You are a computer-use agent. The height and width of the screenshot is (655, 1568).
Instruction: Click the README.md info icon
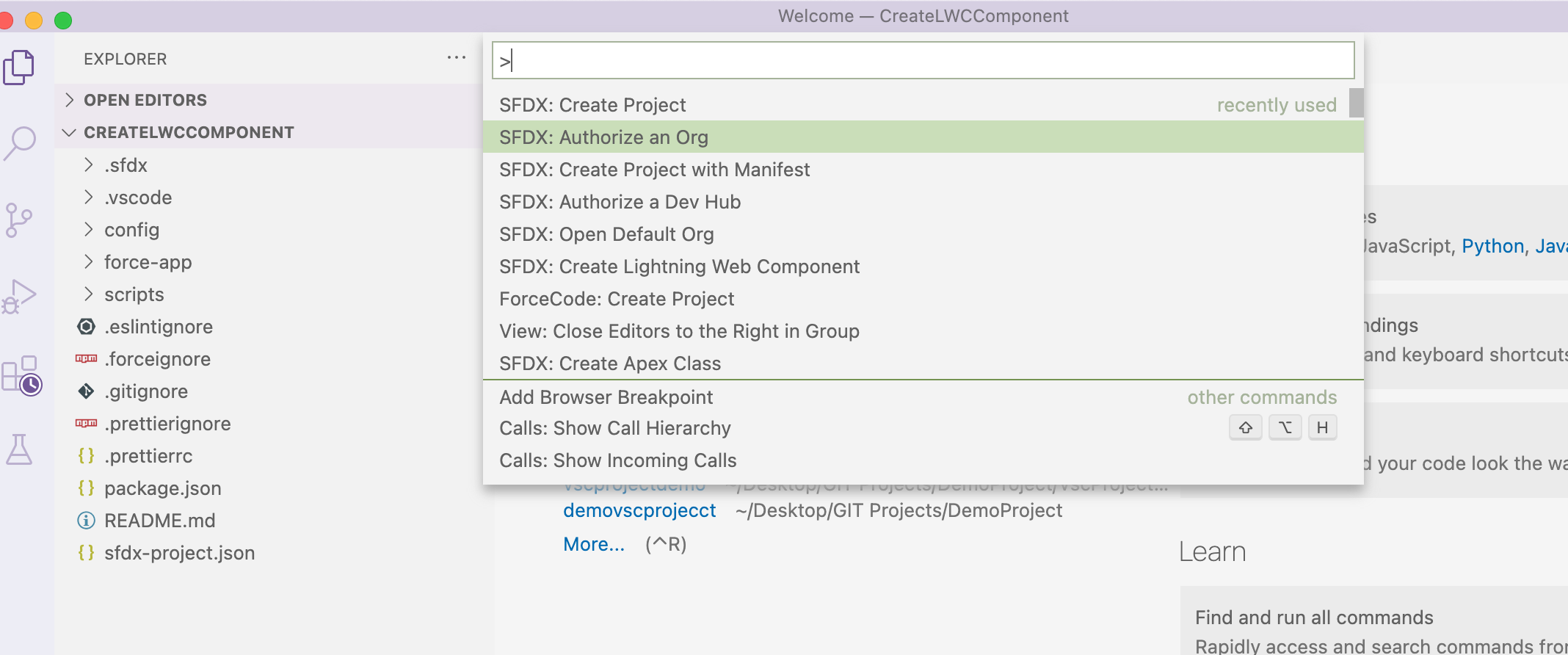click(x=86, y=521)
